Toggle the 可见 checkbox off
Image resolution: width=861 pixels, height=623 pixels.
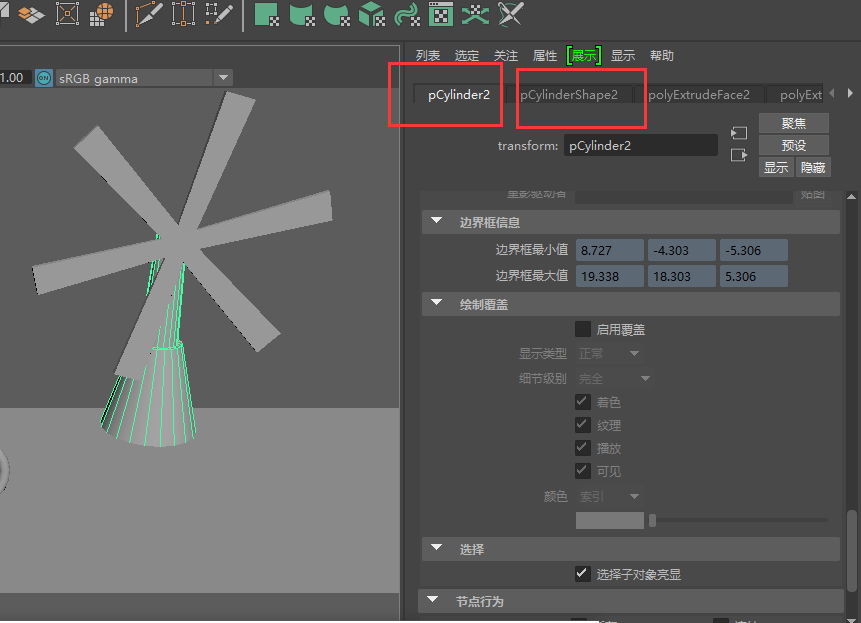pyautogui.click(x=583, y=470)
